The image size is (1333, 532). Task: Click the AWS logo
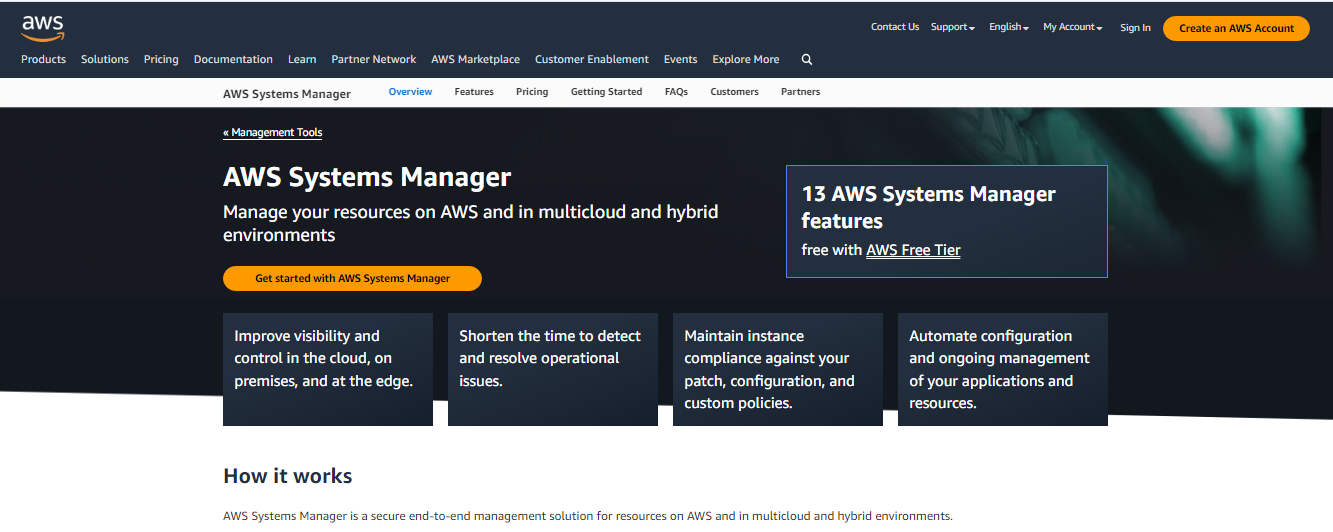[x=43, y=27]
